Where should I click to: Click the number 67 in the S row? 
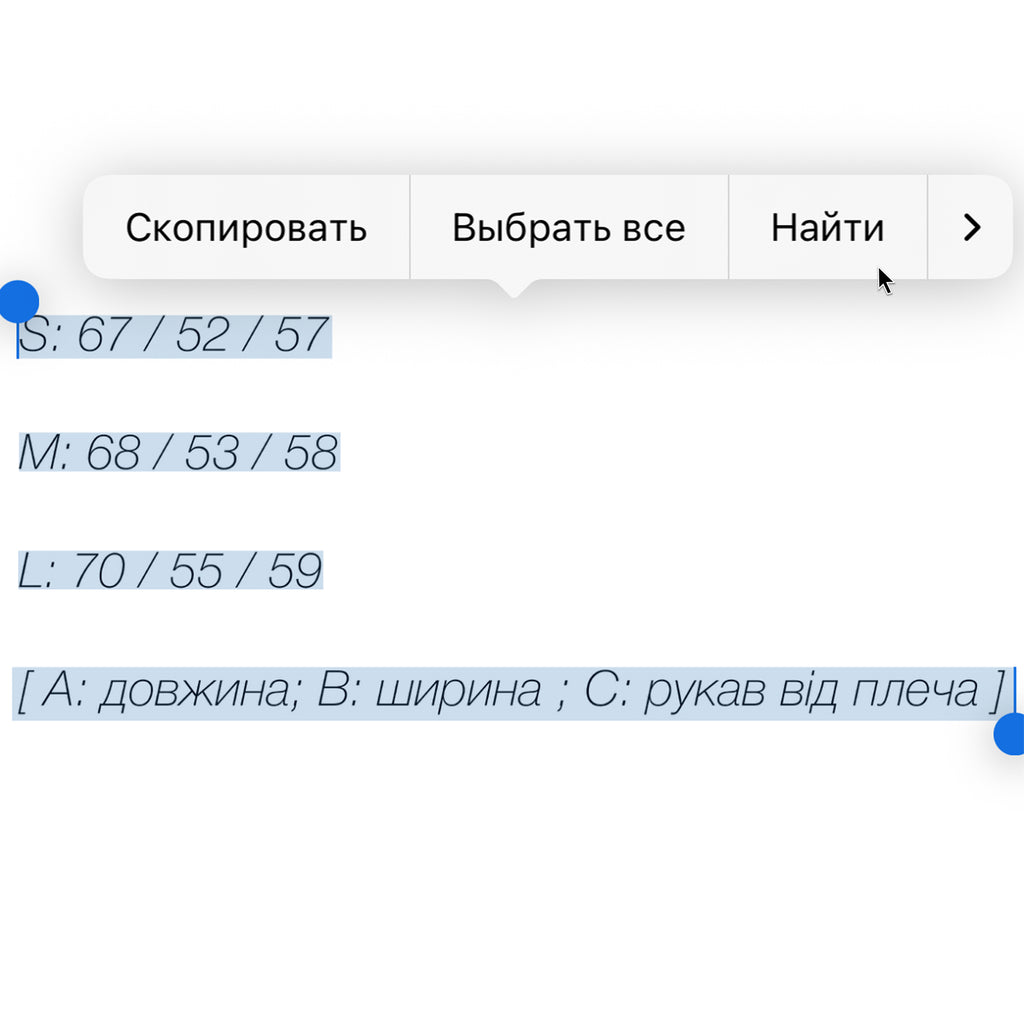click(105, 336)
